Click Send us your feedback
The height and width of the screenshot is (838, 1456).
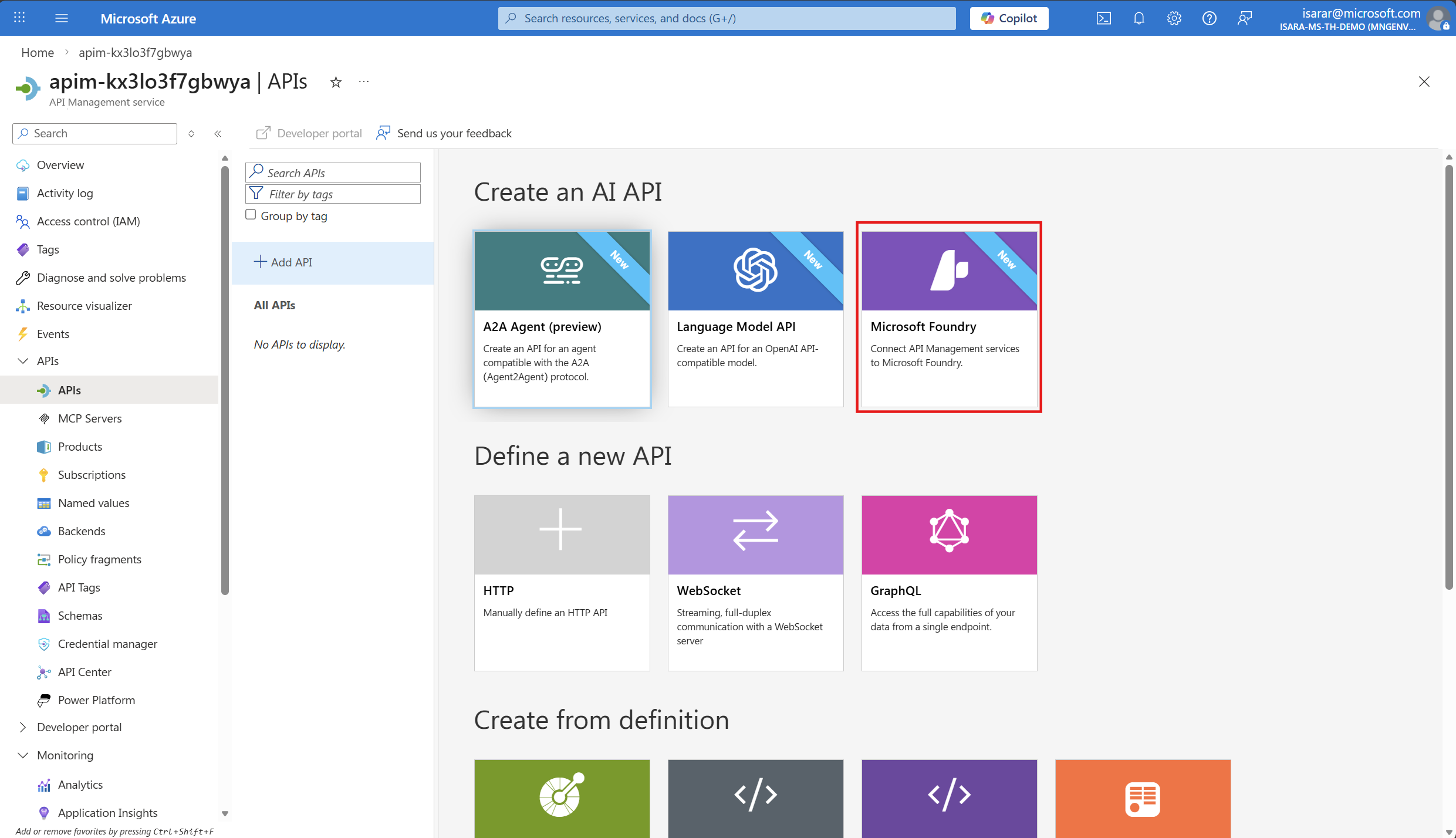[444, 133]
